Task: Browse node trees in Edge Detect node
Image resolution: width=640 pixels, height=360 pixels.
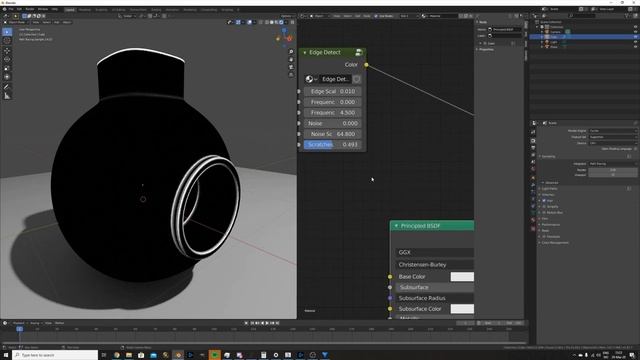Action: point(311,79)
